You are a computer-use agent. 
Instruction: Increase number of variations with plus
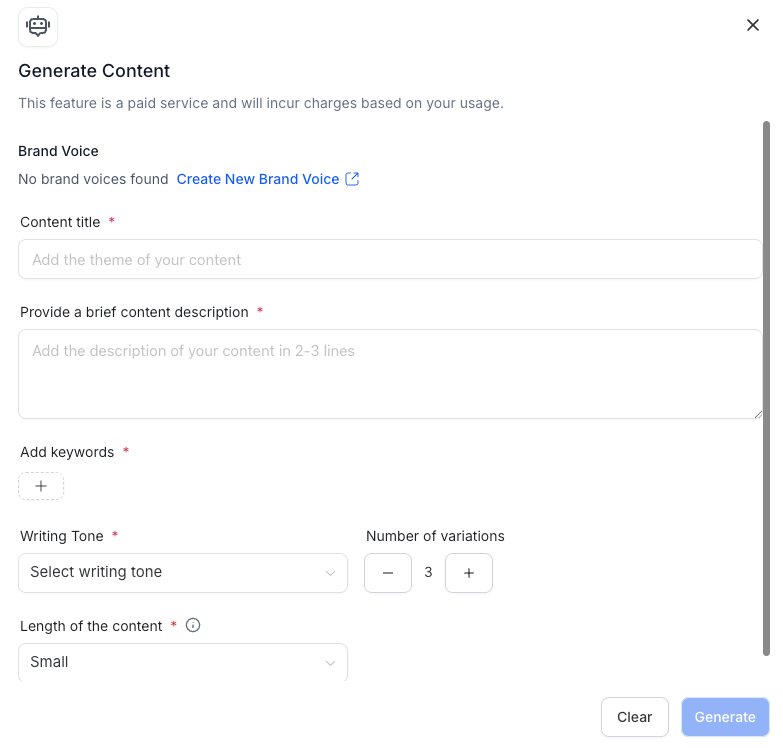tap(469, 573)
